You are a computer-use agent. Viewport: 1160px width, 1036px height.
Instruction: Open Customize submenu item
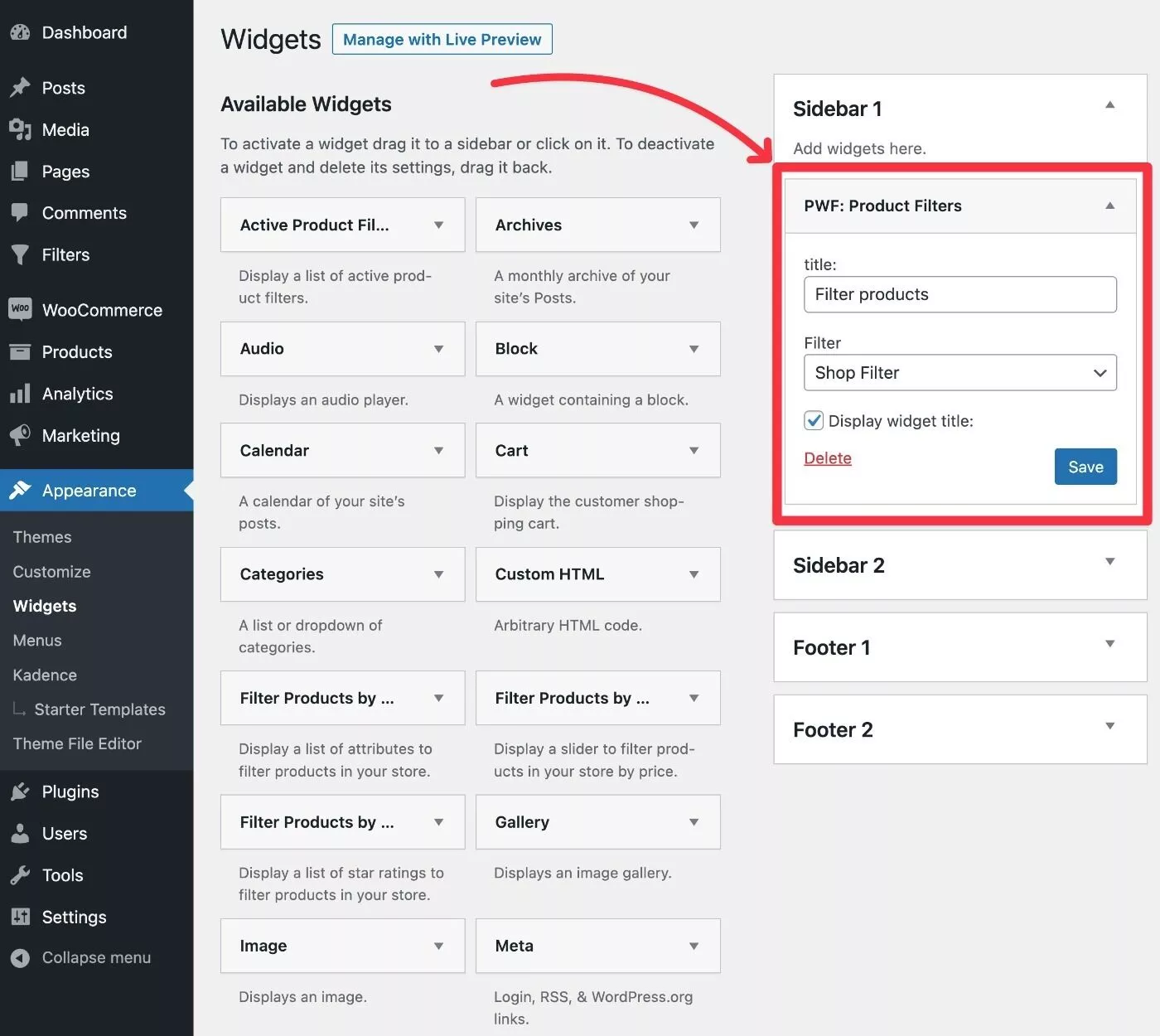(x=51, y=572)
